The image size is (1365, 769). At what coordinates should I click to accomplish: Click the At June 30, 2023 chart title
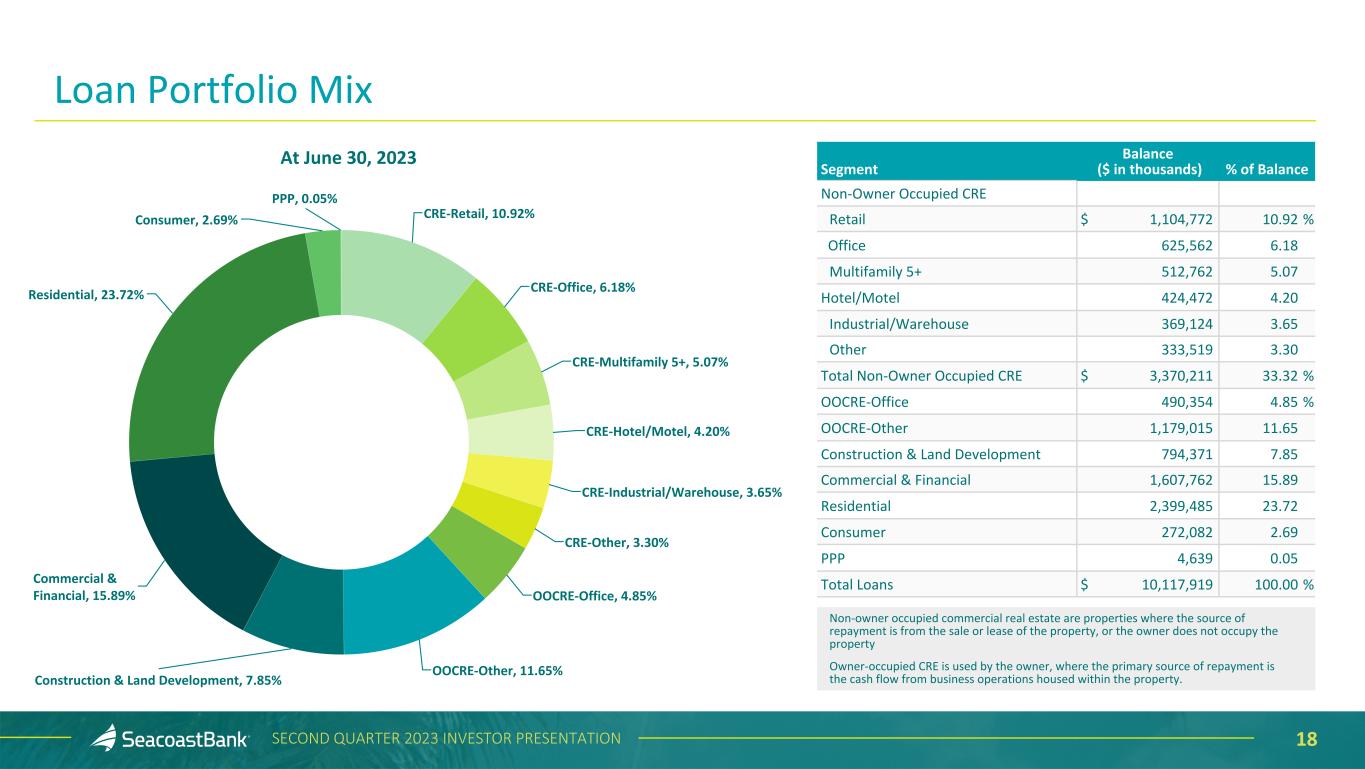click(x=346, y=157)
